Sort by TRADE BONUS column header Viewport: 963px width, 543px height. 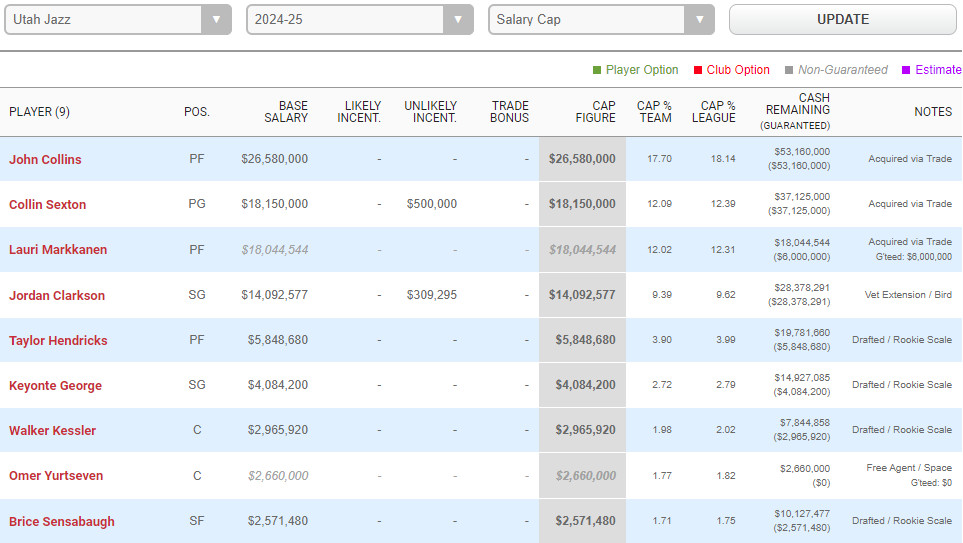click(x=509, y=112)
